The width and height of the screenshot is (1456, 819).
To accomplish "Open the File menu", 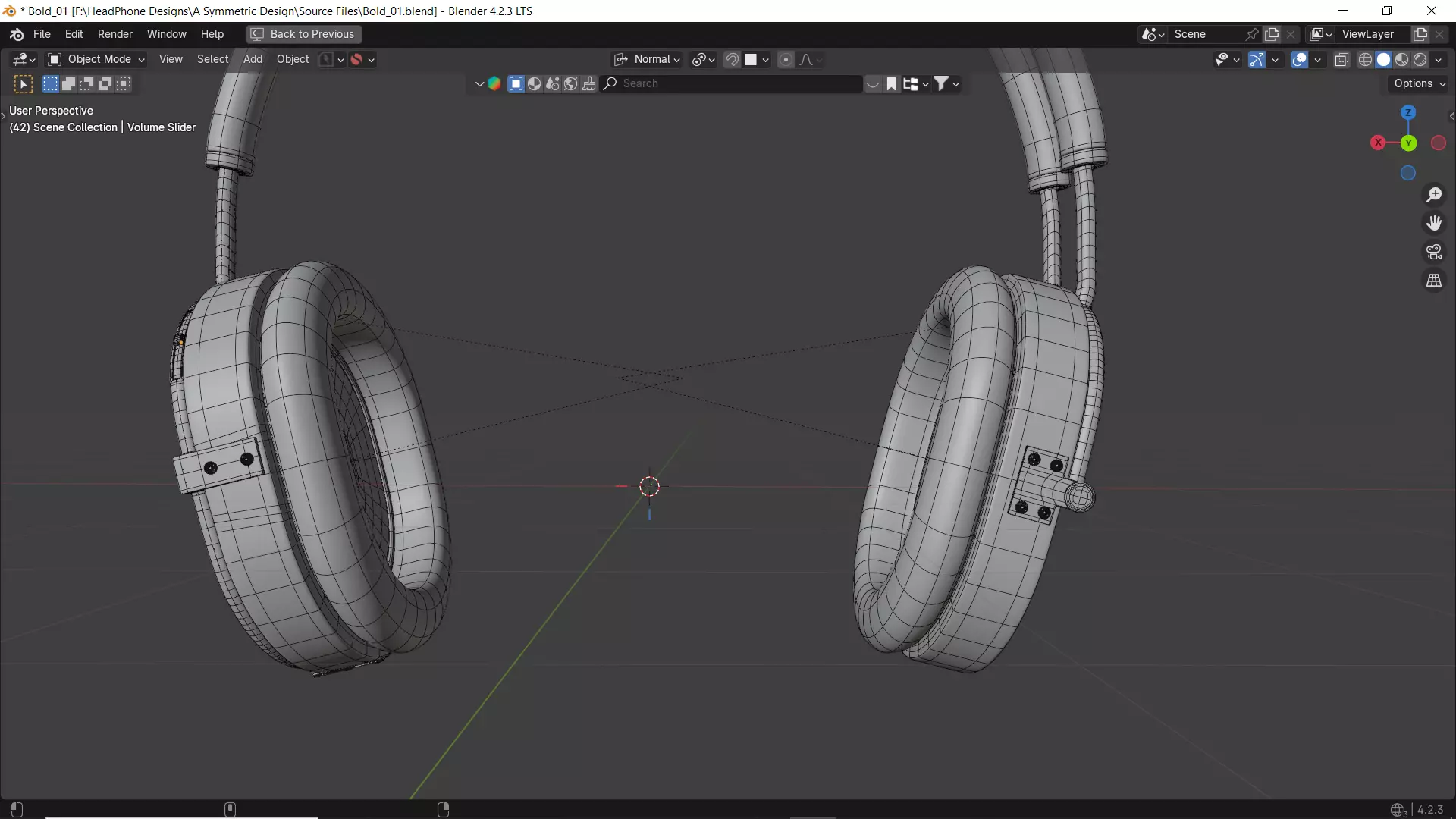I will pos(42,34).
